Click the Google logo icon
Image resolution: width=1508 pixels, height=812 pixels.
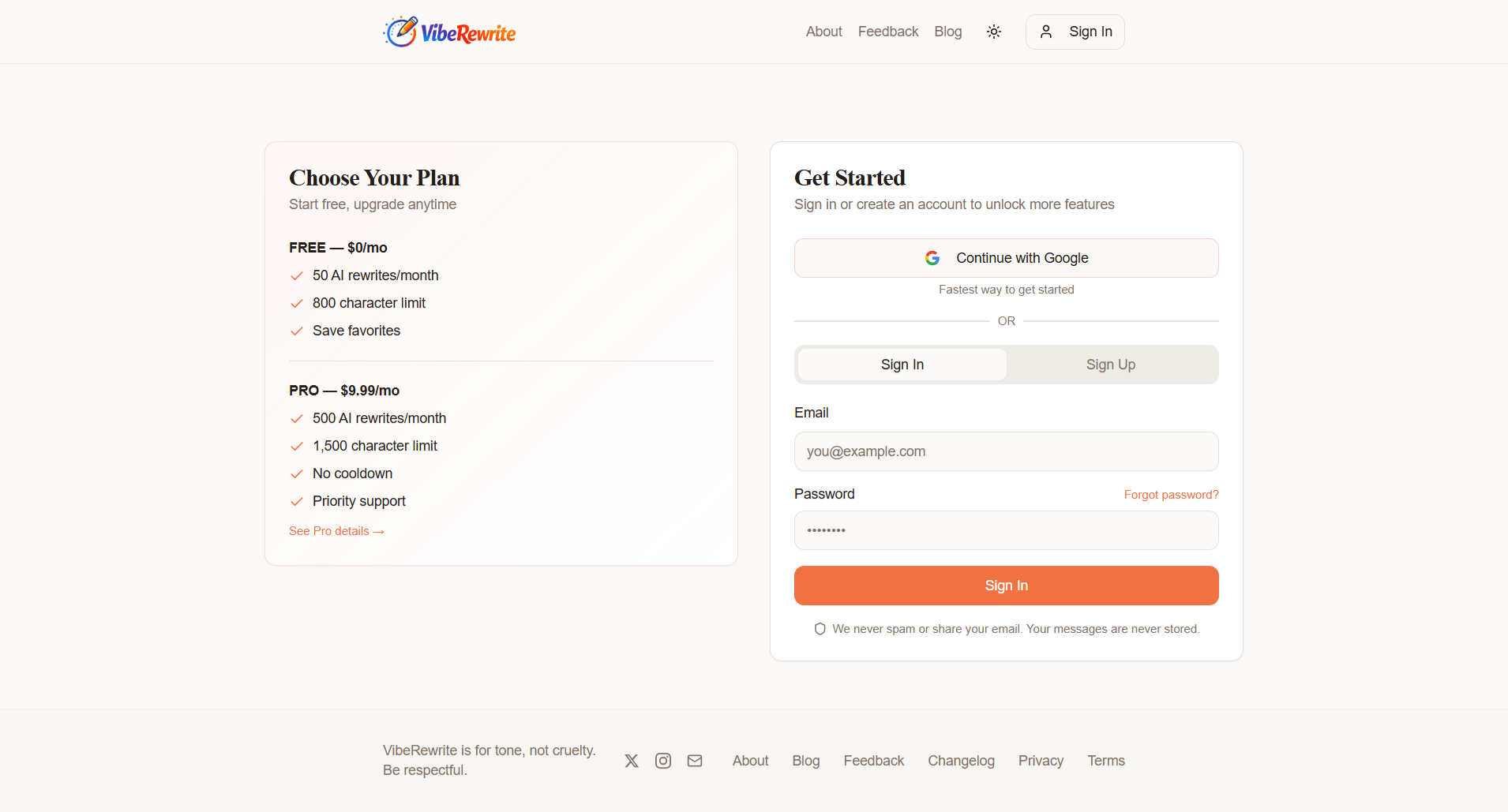click(932, 258)
